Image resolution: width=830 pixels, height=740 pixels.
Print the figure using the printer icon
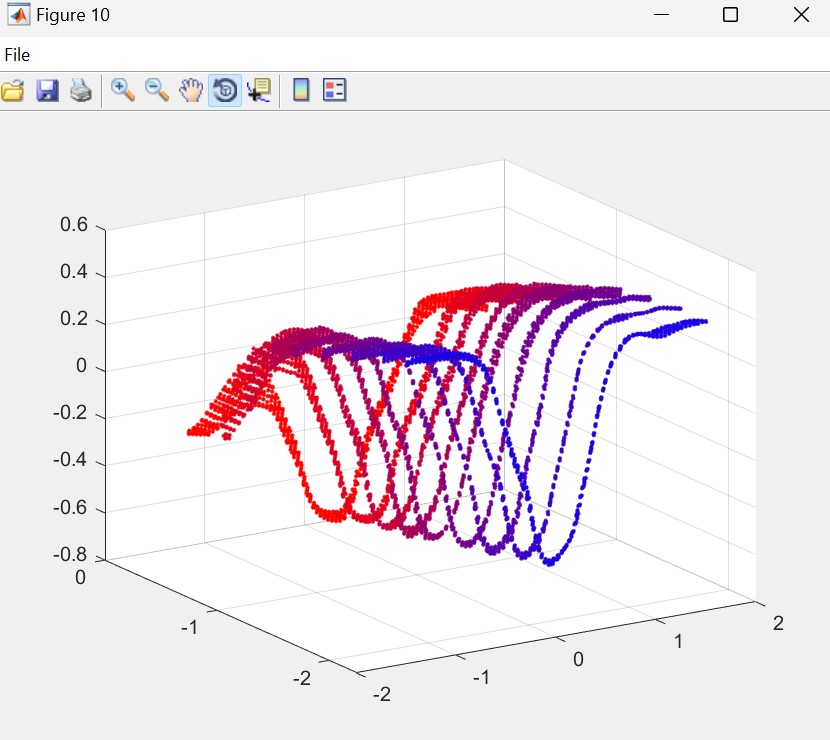click(80, 91)
